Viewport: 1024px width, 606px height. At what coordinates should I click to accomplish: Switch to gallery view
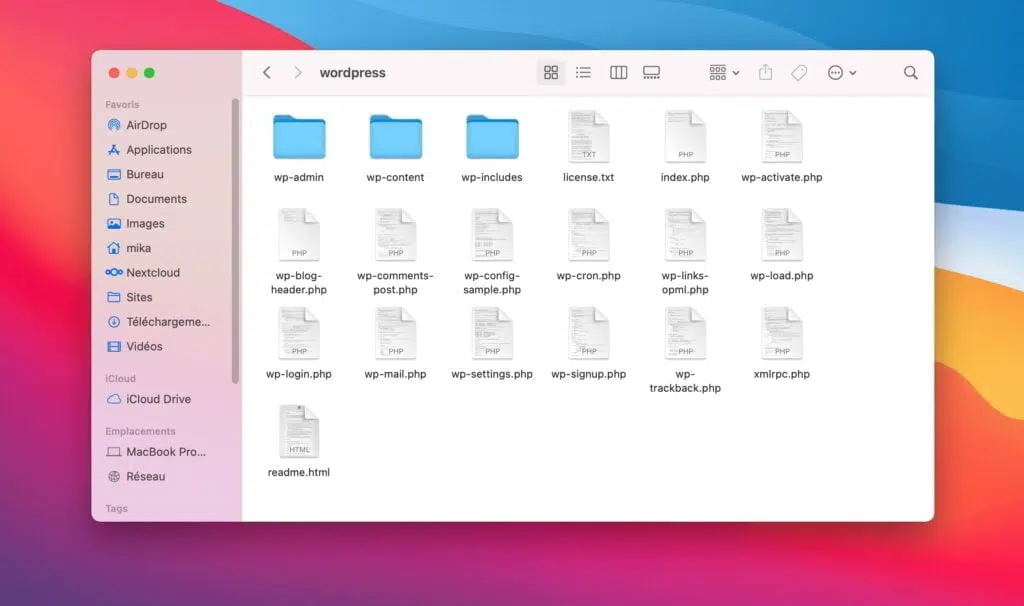(x=652, y=73)
